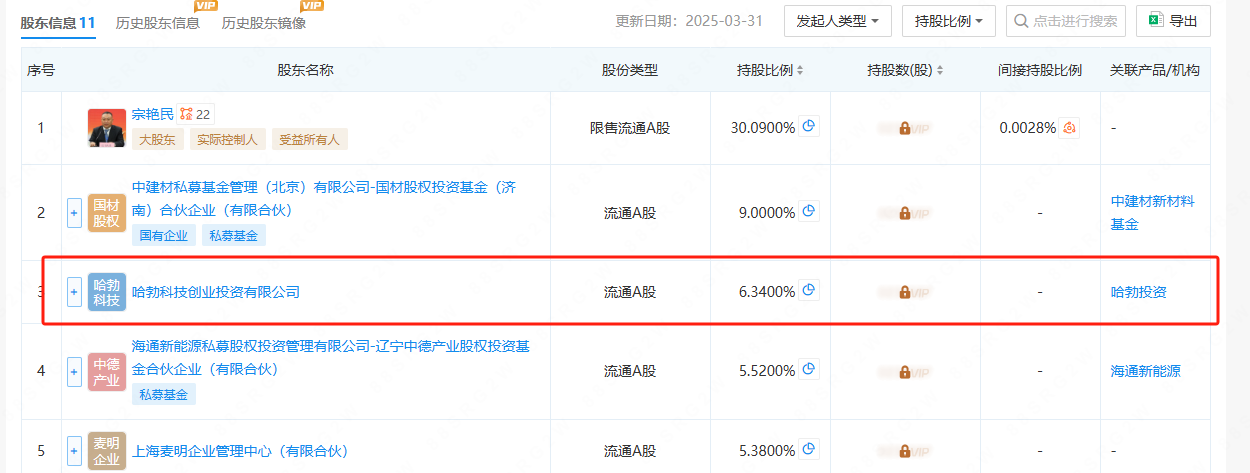1250x473 pixels.
Task: Open pie chart icon beside 6.3400%
Action: (810, 291)
